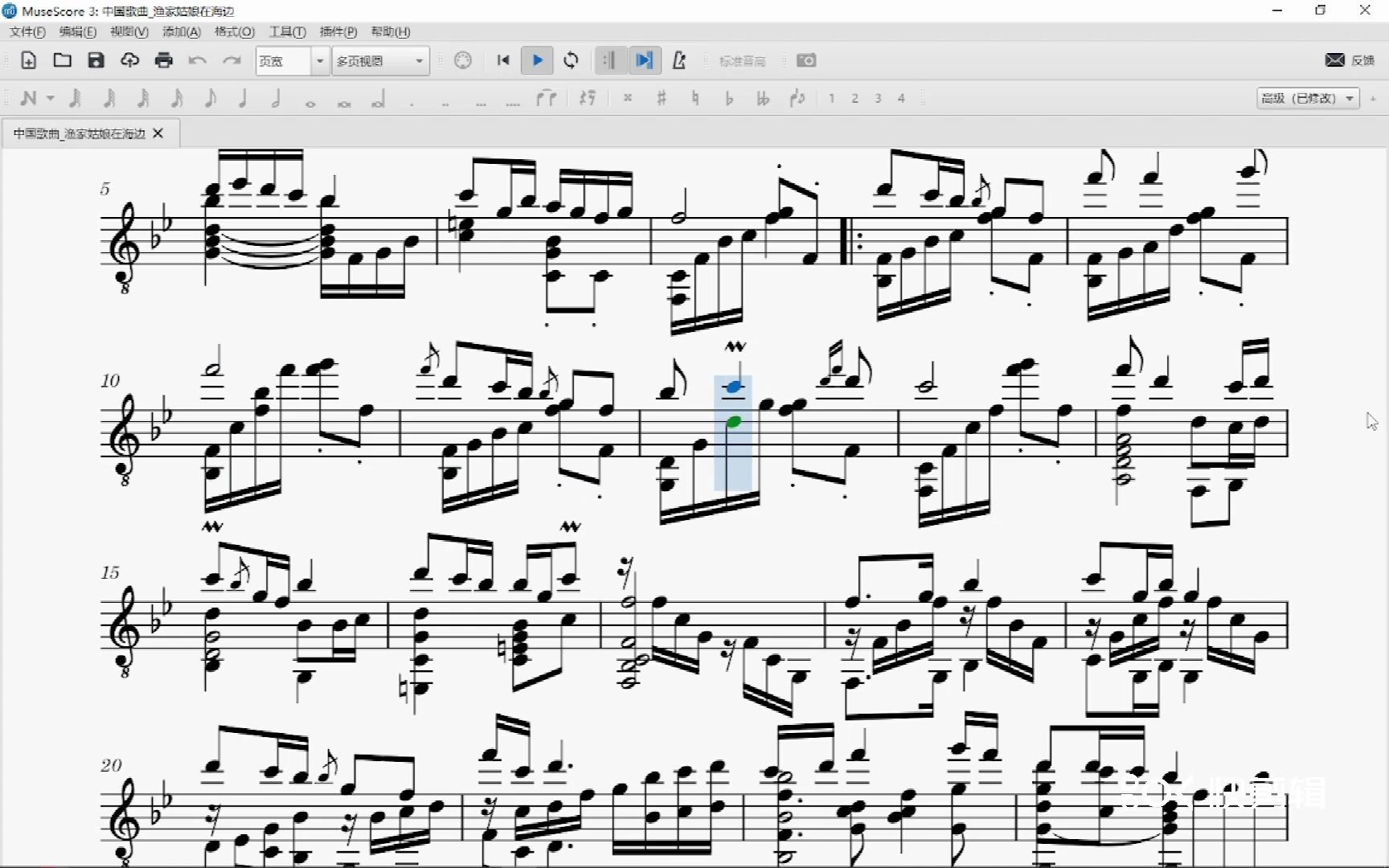
Task: Select voice 2
Action: coord(854,98)
